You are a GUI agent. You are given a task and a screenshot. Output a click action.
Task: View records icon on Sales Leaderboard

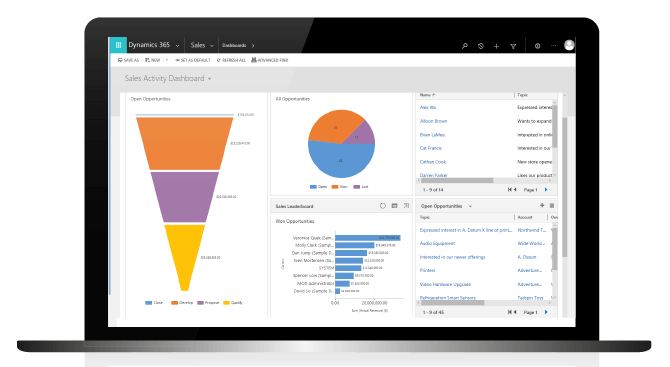(394, 206)
